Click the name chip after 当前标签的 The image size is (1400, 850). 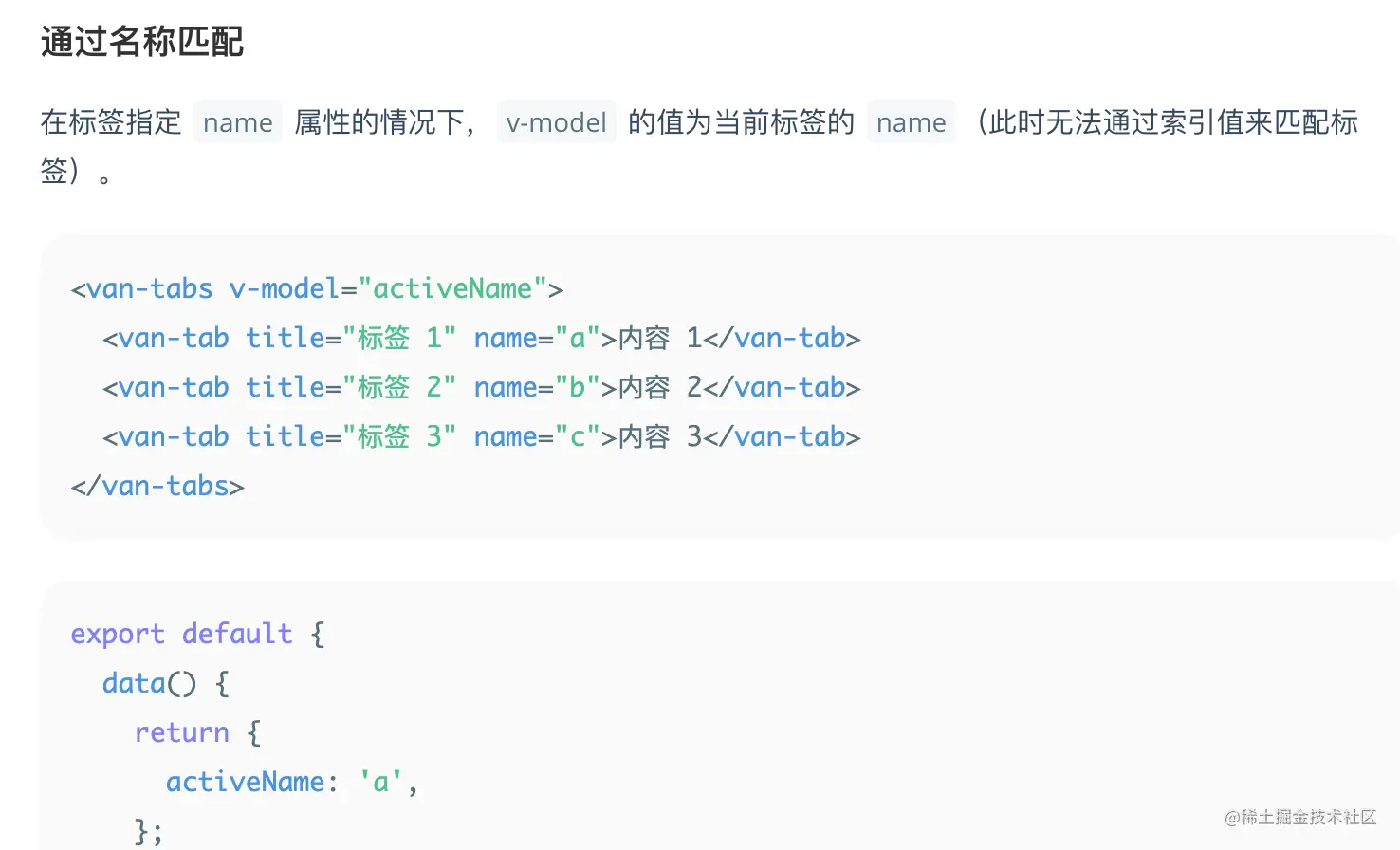tap(911, 122)
